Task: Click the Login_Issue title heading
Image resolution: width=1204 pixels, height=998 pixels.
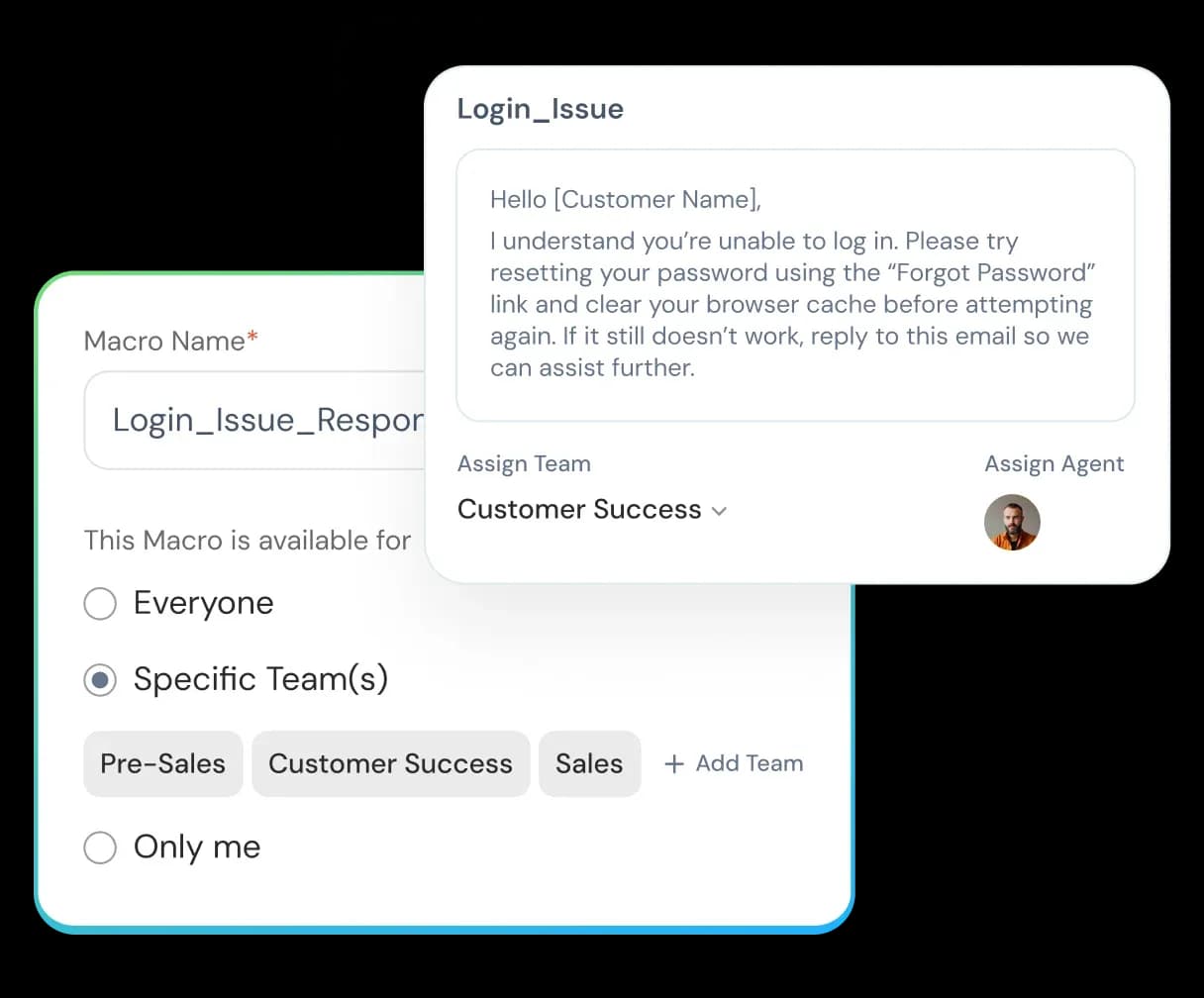Action: point(540,109)
